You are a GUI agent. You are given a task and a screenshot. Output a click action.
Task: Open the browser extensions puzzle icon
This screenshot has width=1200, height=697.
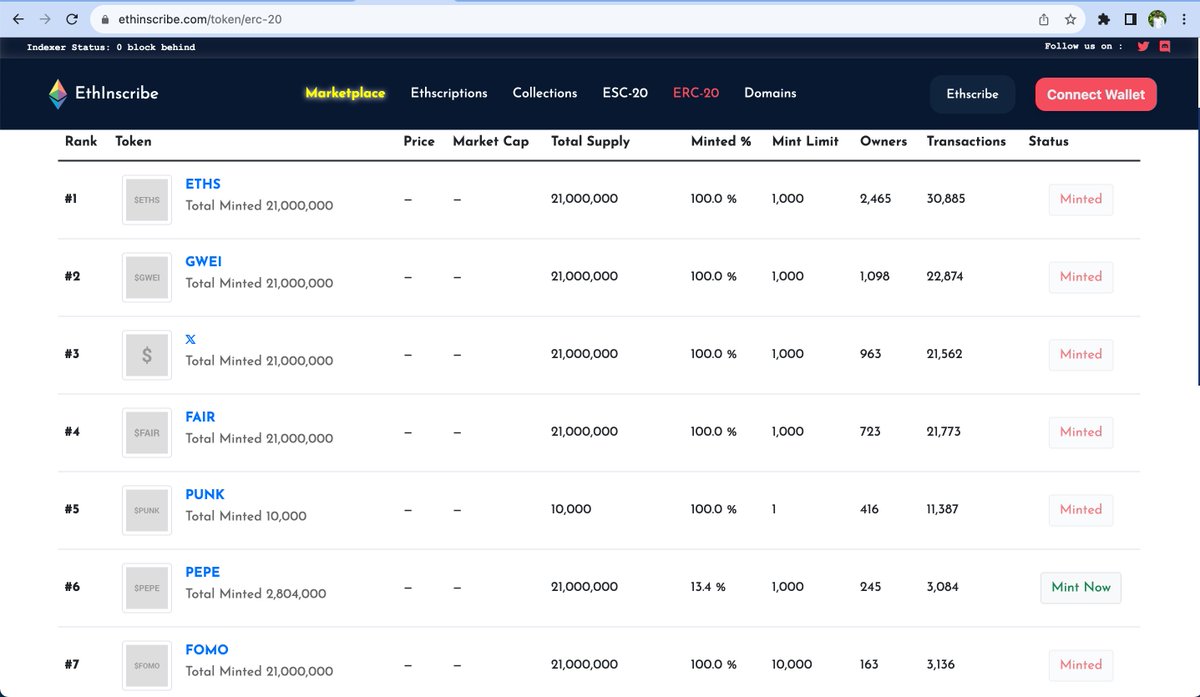pyautogui.click(x=1104, y=19)
